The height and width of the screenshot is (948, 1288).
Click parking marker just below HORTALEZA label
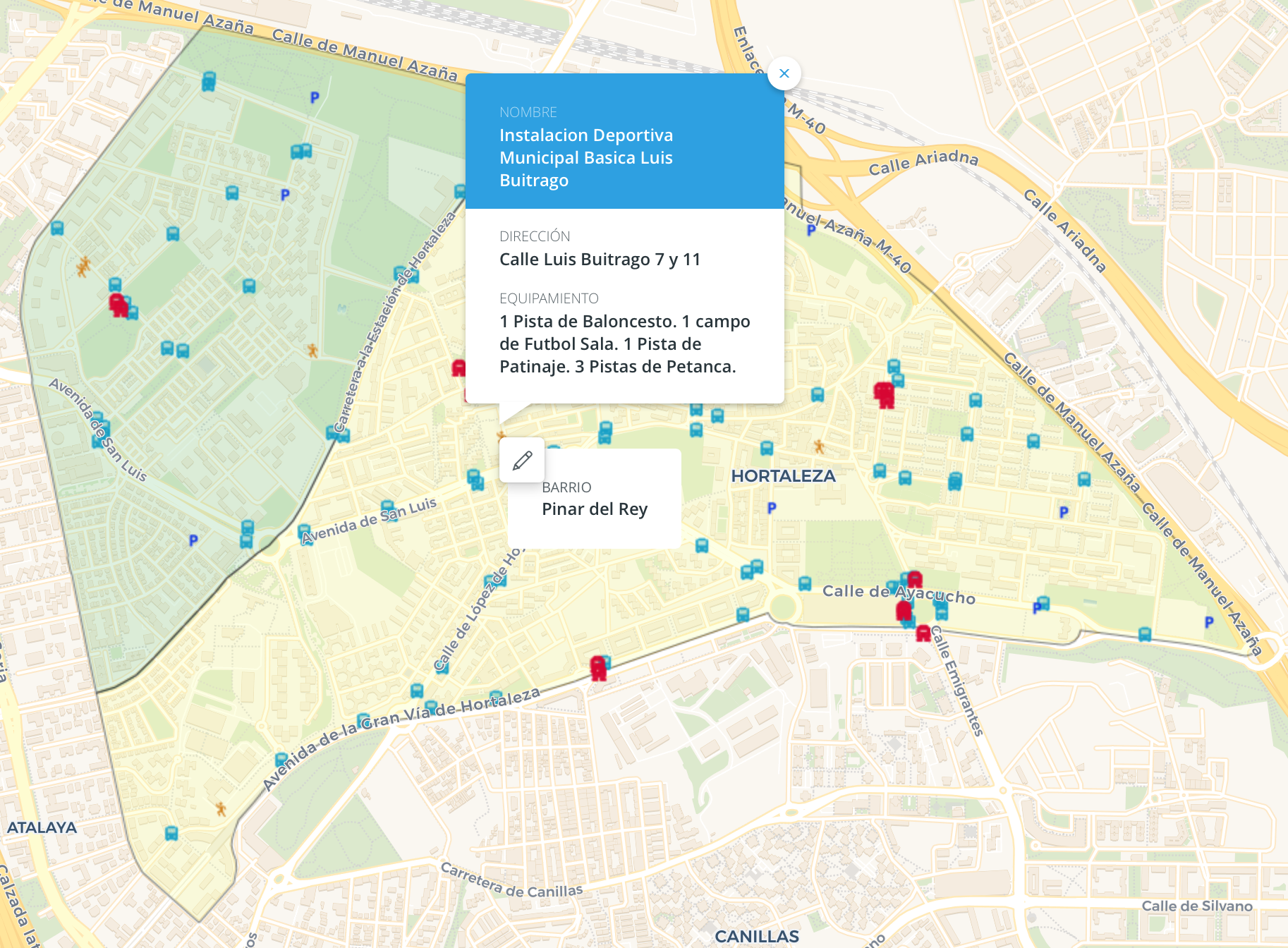pos(772,508)
